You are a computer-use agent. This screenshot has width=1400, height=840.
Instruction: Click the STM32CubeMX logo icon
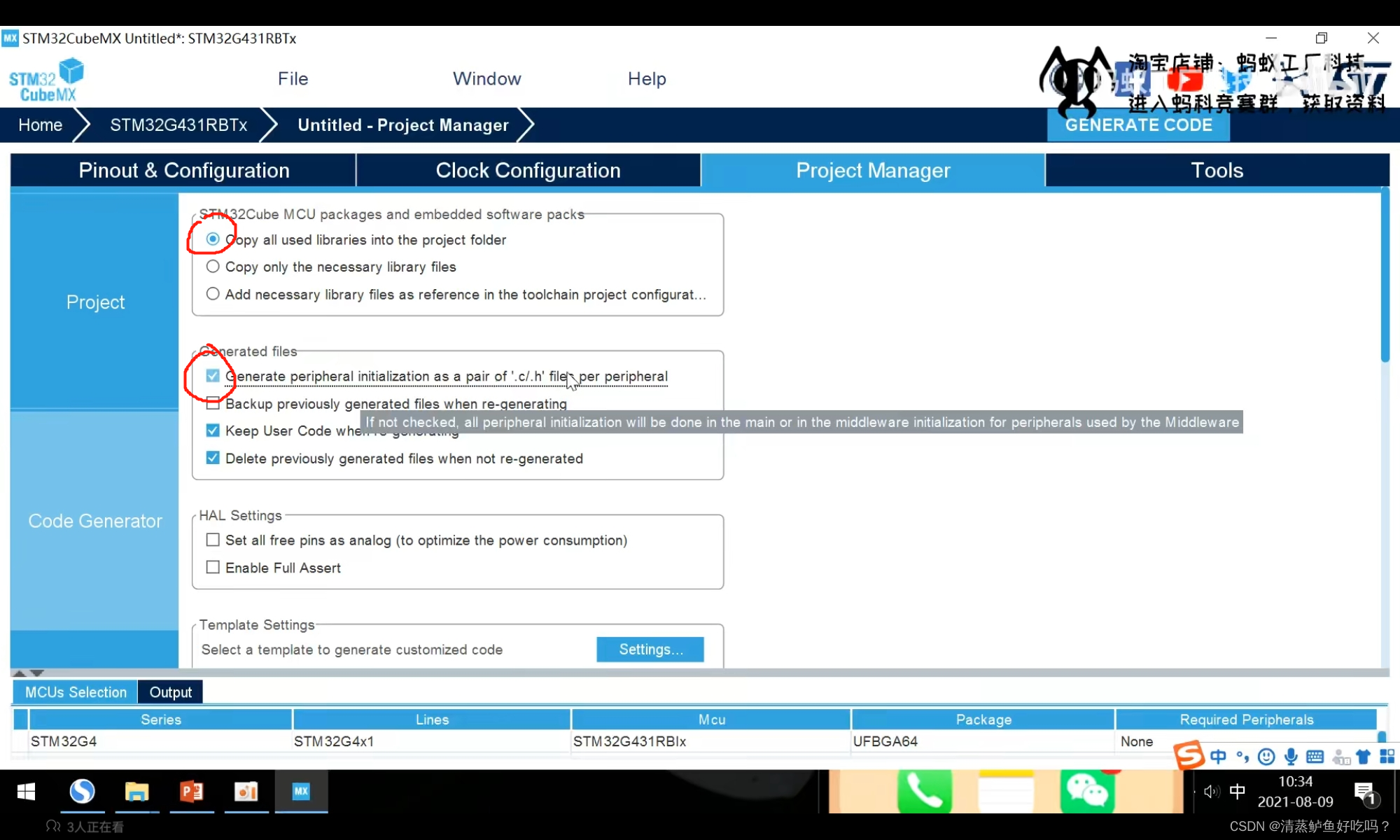click(x=46, y=80)
